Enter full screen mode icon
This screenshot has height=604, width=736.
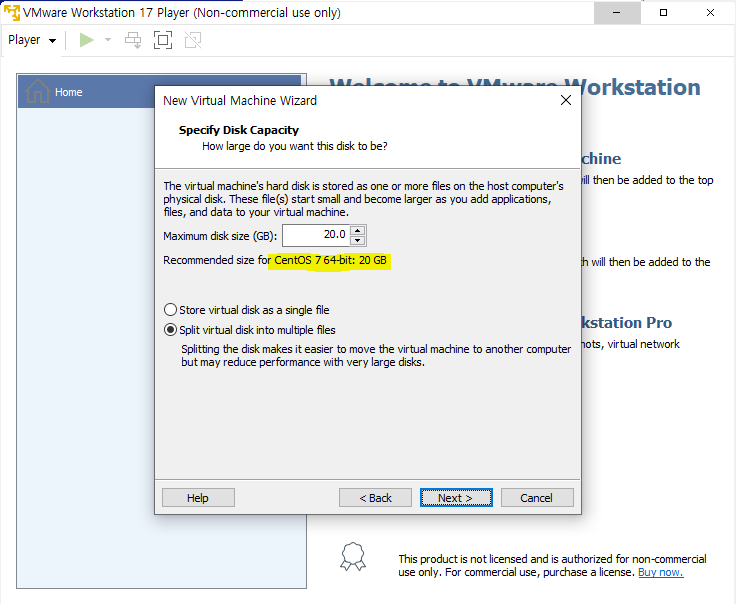(x=163, y=40)
